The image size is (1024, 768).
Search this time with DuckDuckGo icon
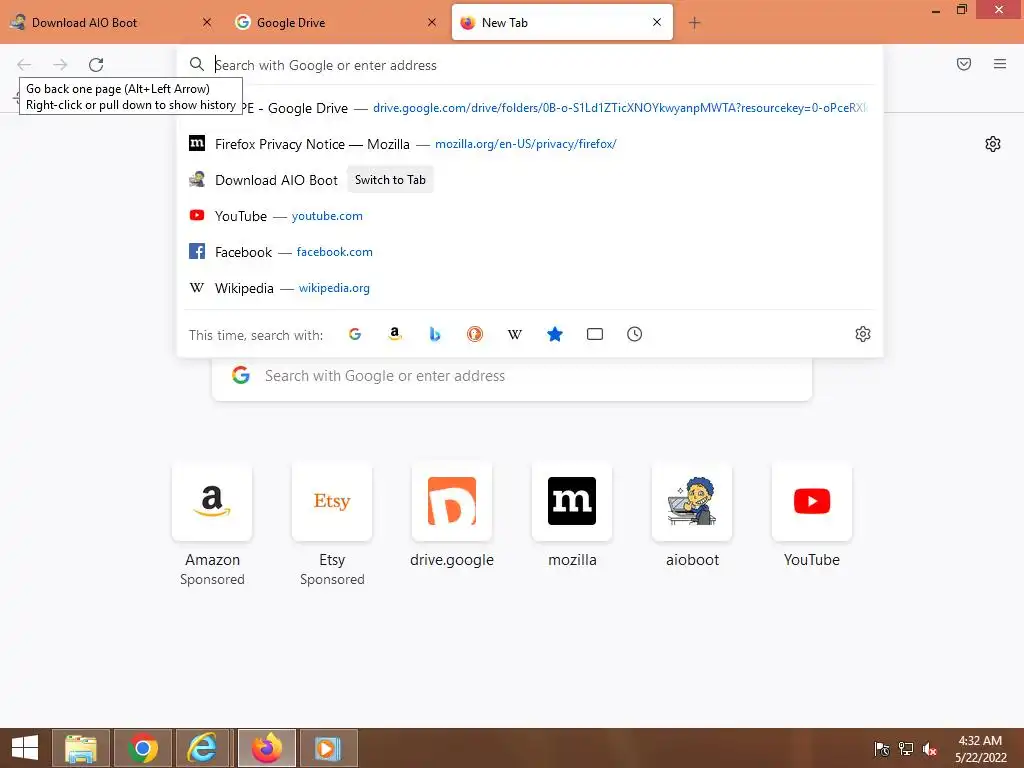(x=475, y=334)
